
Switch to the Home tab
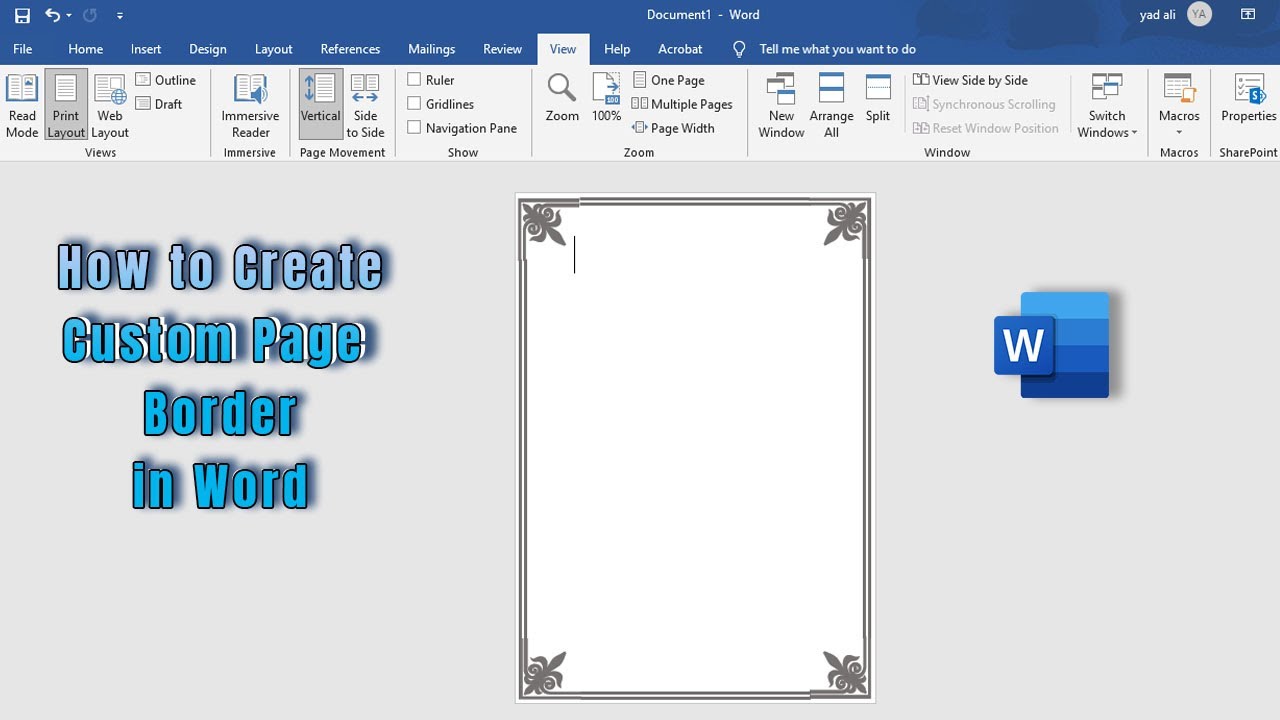click(85, 49)
